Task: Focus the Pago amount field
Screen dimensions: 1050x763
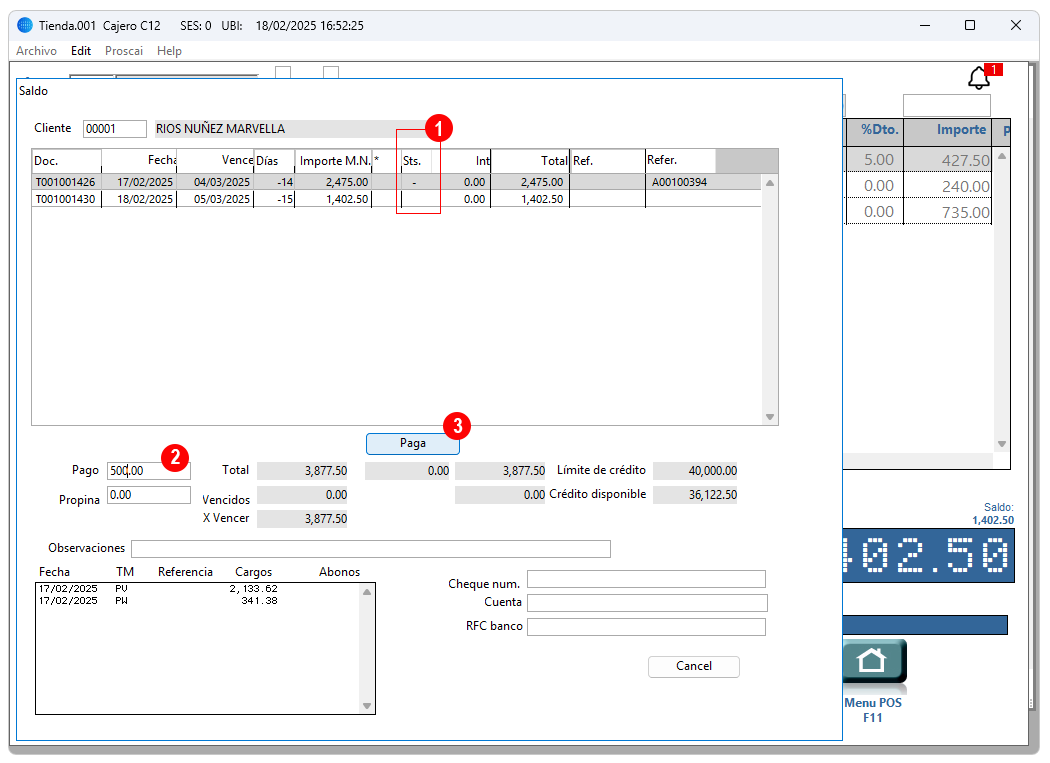Action: click(x=149, y=471)
